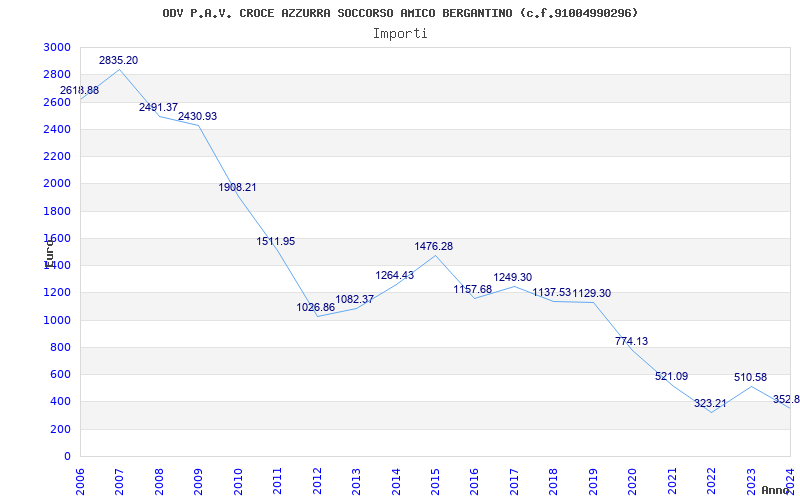Click the 1908.21 data label
Viewport: 800px width, 500px height.
point(237,187)
